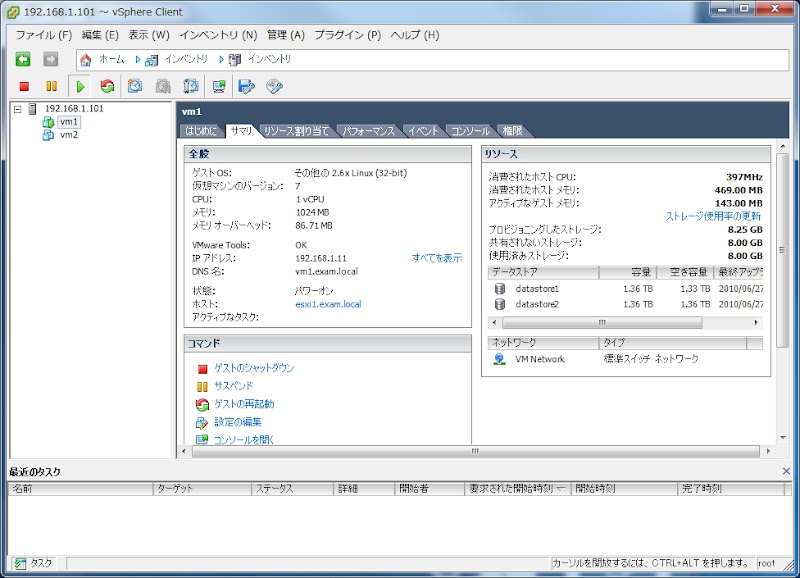Click the restart guest toolbar icon

(x=107, y=87)
